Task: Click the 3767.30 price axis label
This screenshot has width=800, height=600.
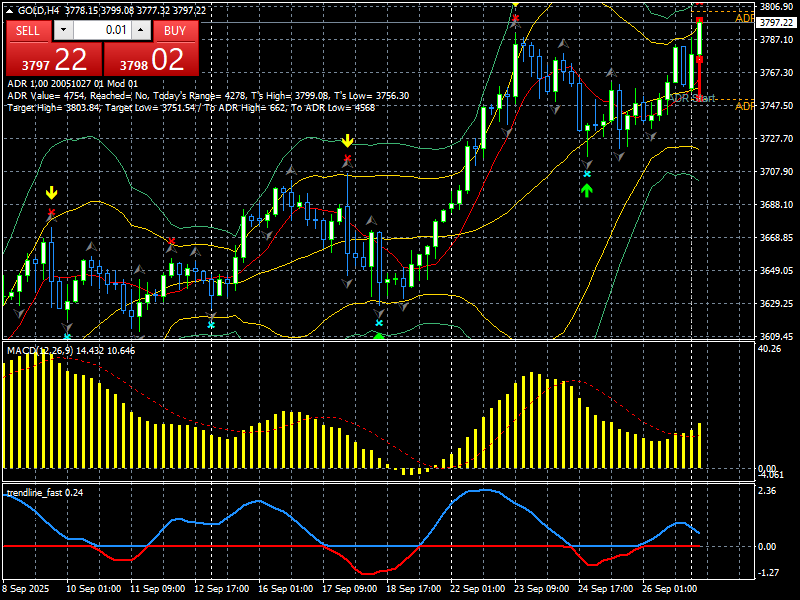Action: click(x=776, y=72)
